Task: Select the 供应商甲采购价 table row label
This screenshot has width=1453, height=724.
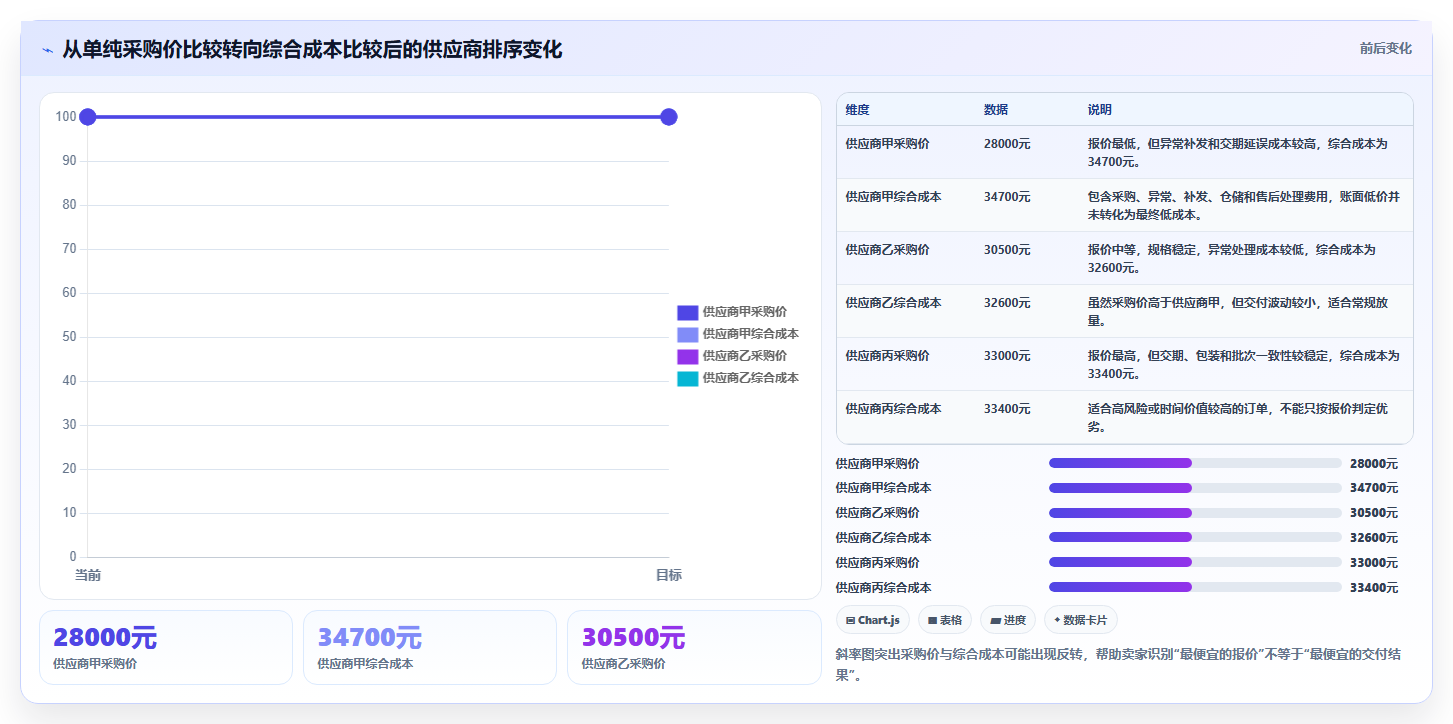Action: pos(887,144)
